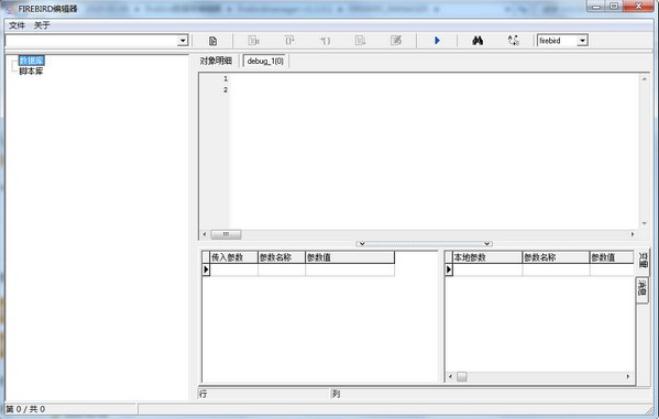Click the grayed-out step-over debug icon
Viewport: 659px width, 419px height.
(x=289, y=41)
